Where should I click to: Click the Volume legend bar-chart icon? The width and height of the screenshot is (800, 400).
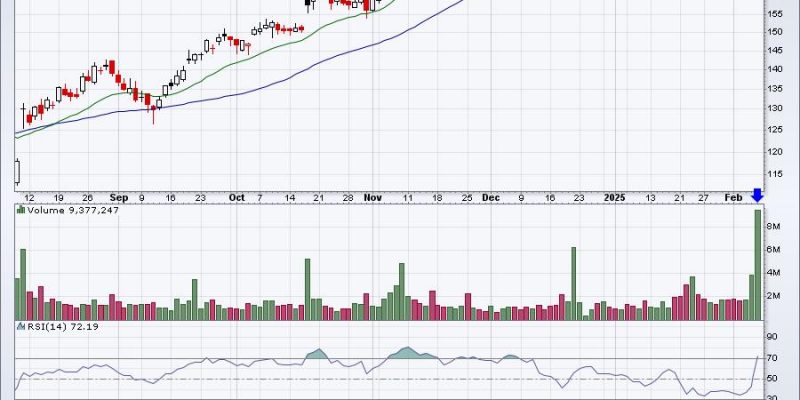pyautogui.click(x=21, y=210)
